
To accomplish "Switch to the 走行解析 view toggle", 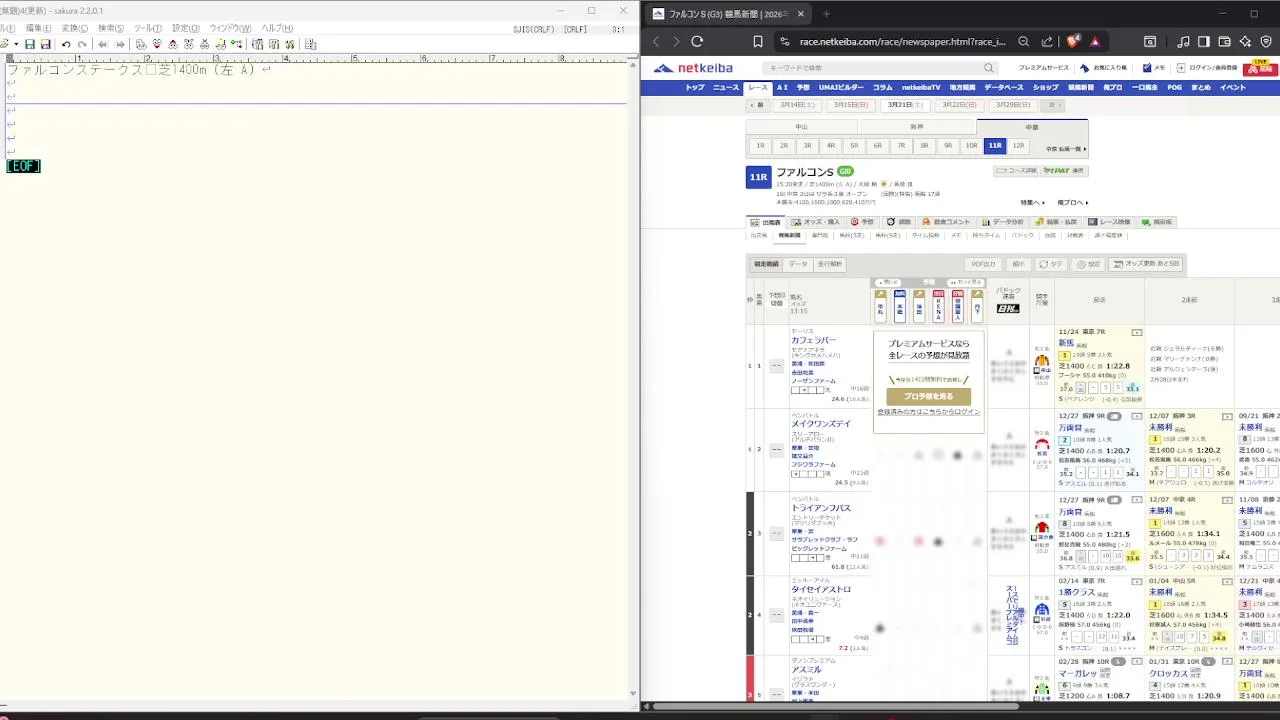I will pyautogui.click(x=830, y=264).
